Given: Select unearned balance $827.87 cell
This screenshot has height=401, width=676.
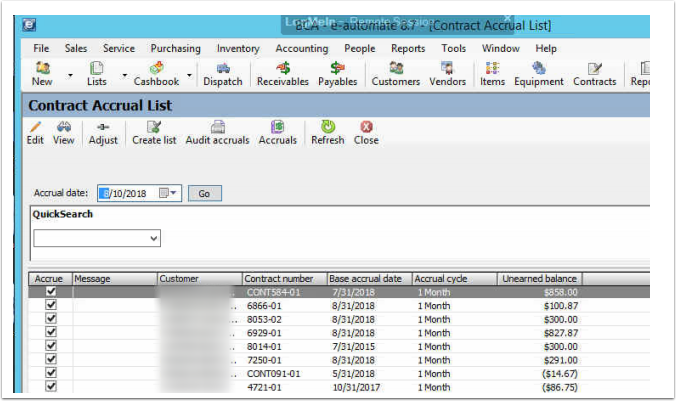Looking at the screenshot, I should 560,333.
